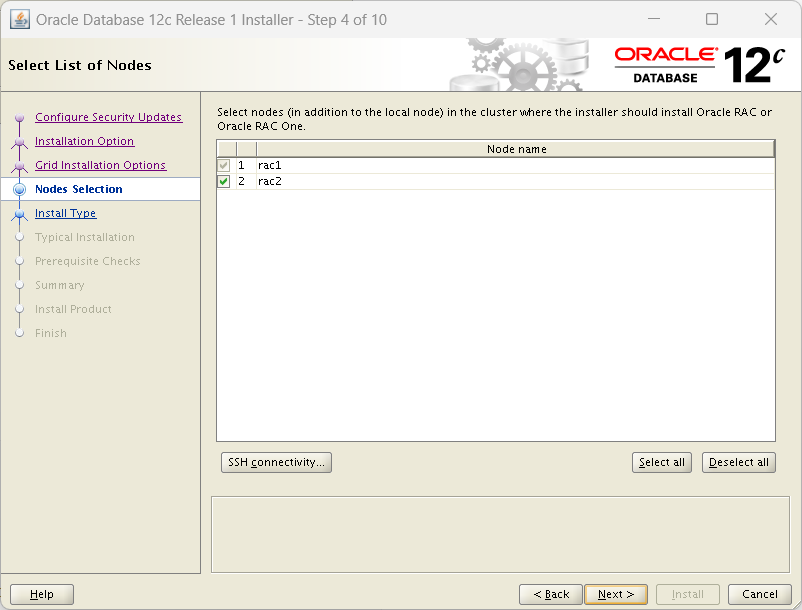
Task: Click the disabled Summary step
Action: coord(59,285)
